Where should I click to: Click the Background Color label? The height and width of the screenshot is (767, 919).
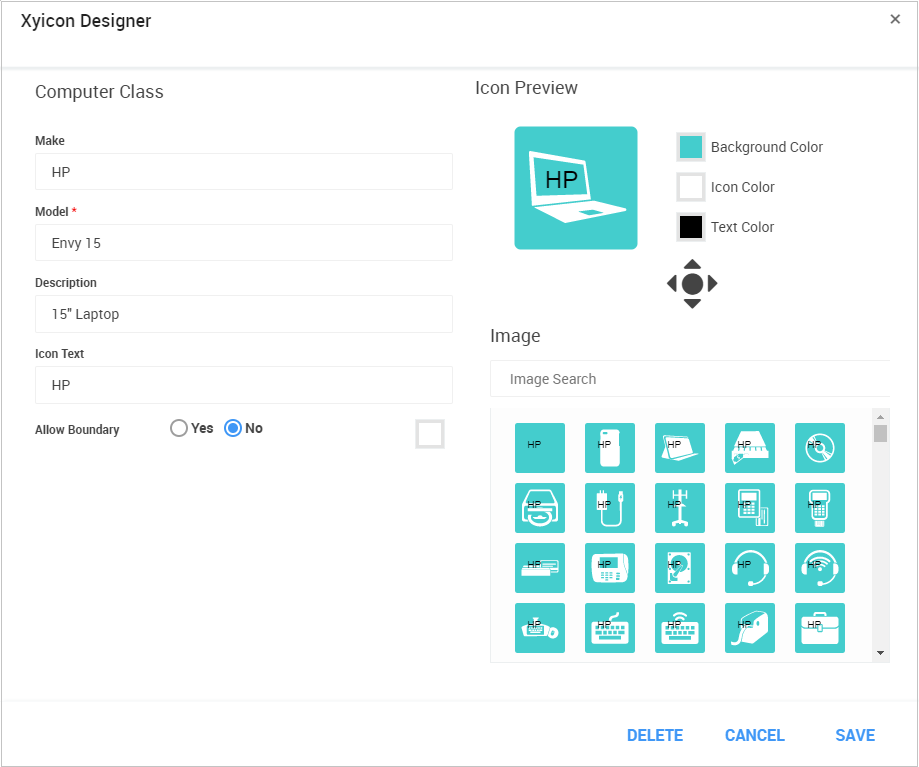pos(767,147)
